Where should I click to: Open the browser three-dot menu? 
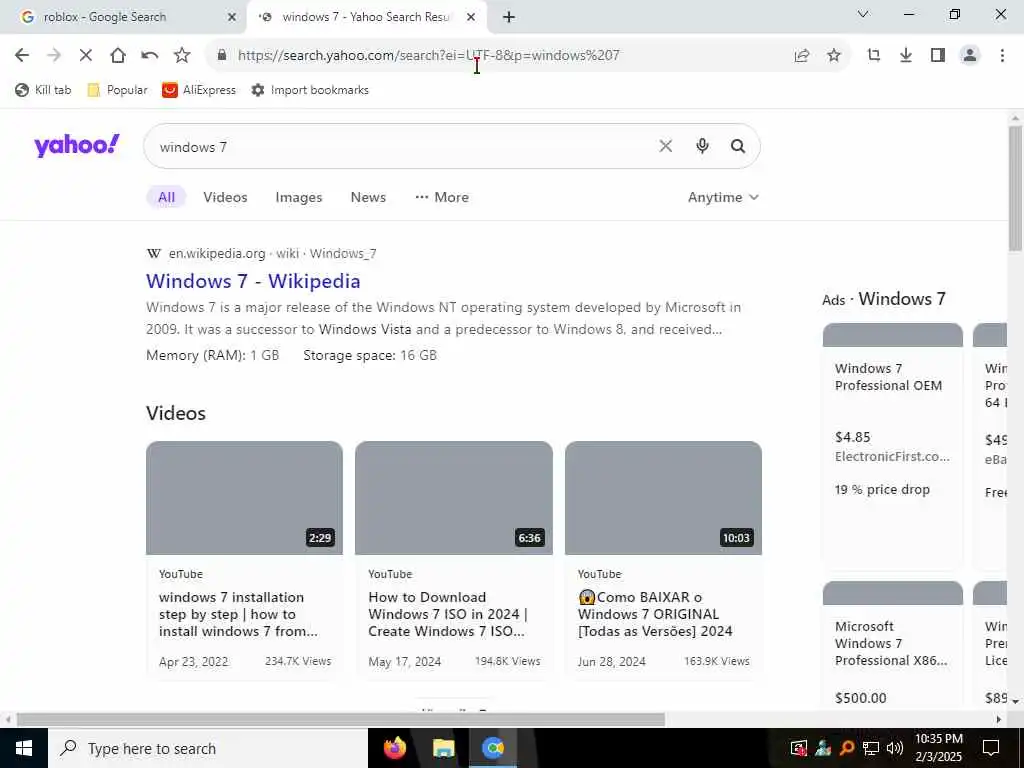coord(1002,56)
